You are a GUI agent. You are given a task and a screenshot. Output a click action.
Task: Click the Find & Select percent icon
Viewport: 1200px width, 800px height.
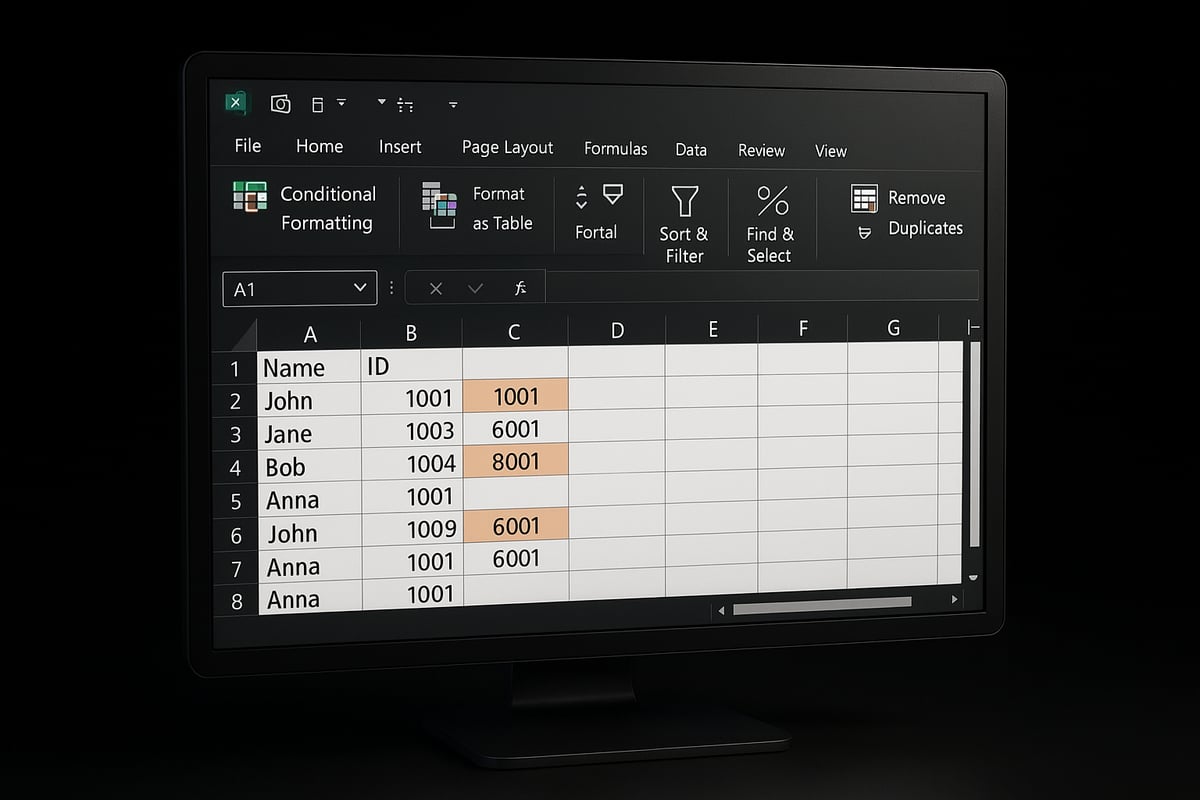771,201
